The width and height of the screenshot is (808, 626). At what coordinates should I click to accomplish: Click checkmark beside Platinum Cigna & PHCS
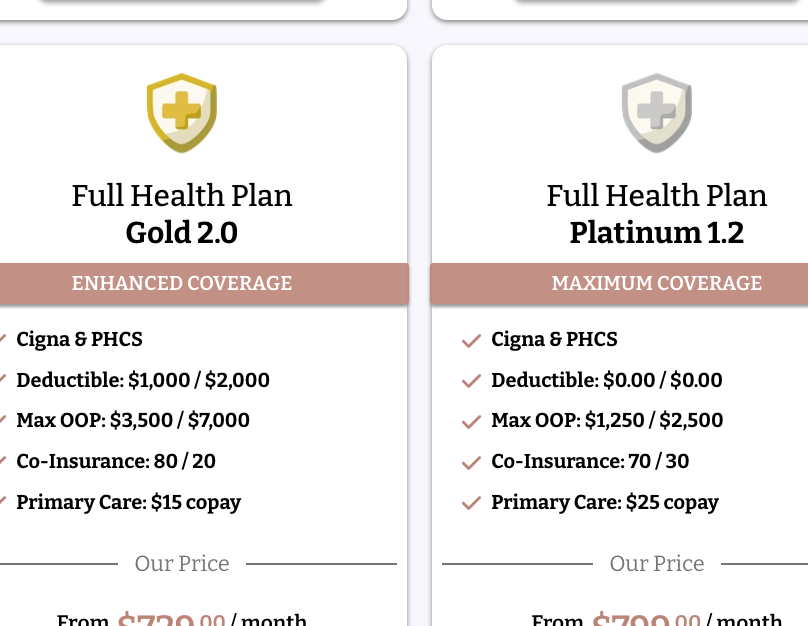[x=471, y=341]
